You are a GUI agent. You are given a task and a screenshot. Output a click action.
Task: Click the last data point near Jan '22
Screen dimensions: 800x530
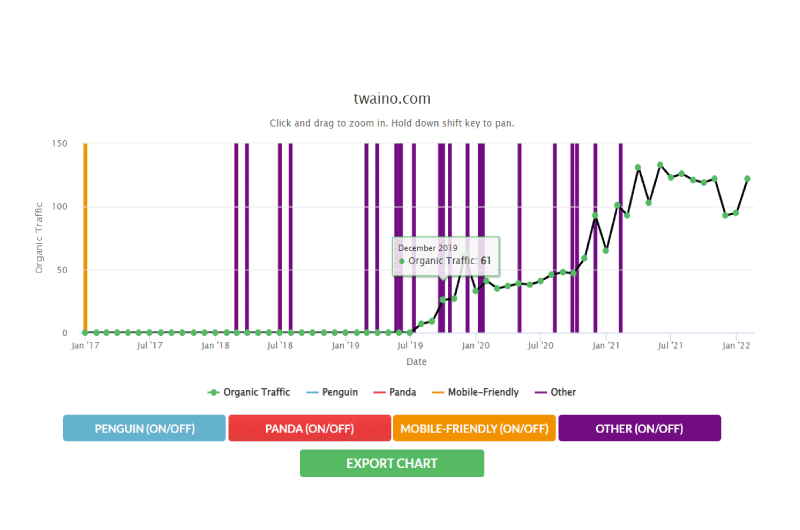747,179
